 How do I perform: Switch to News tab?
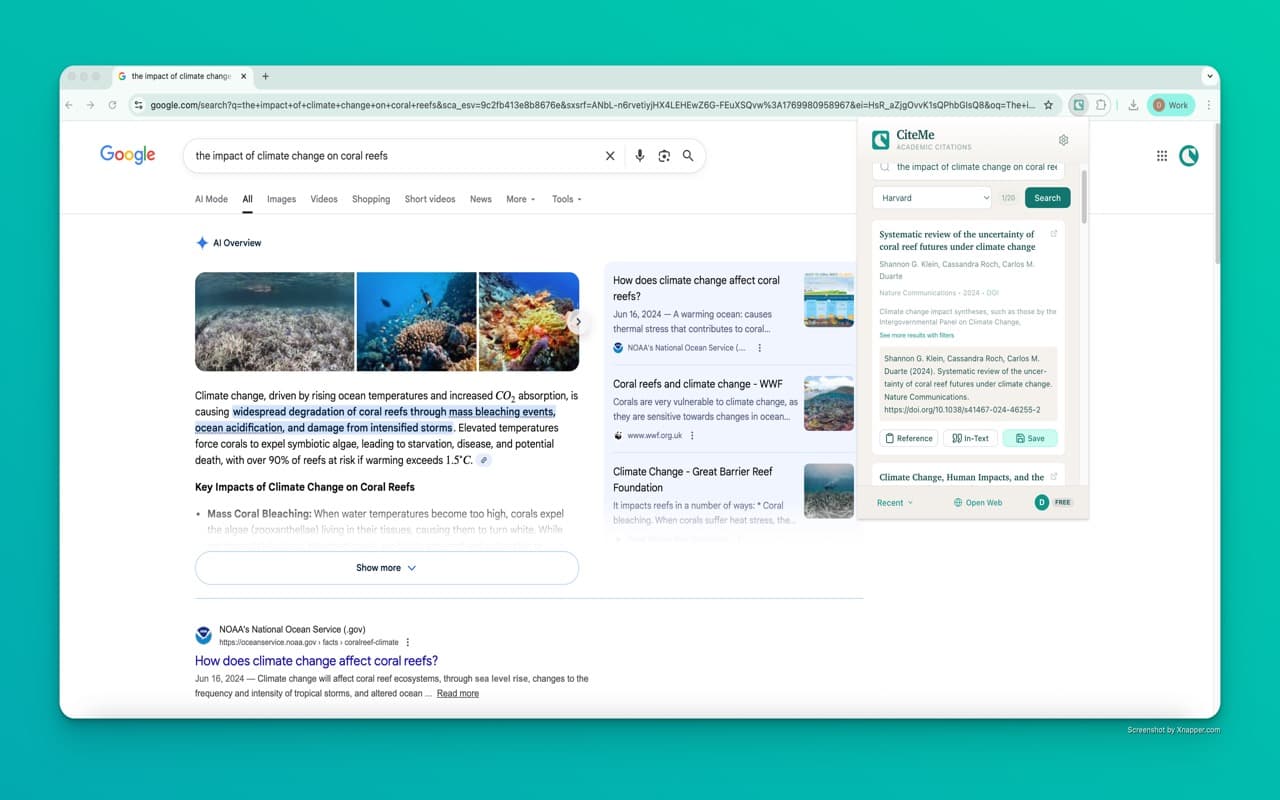click(x=481, y=199)
